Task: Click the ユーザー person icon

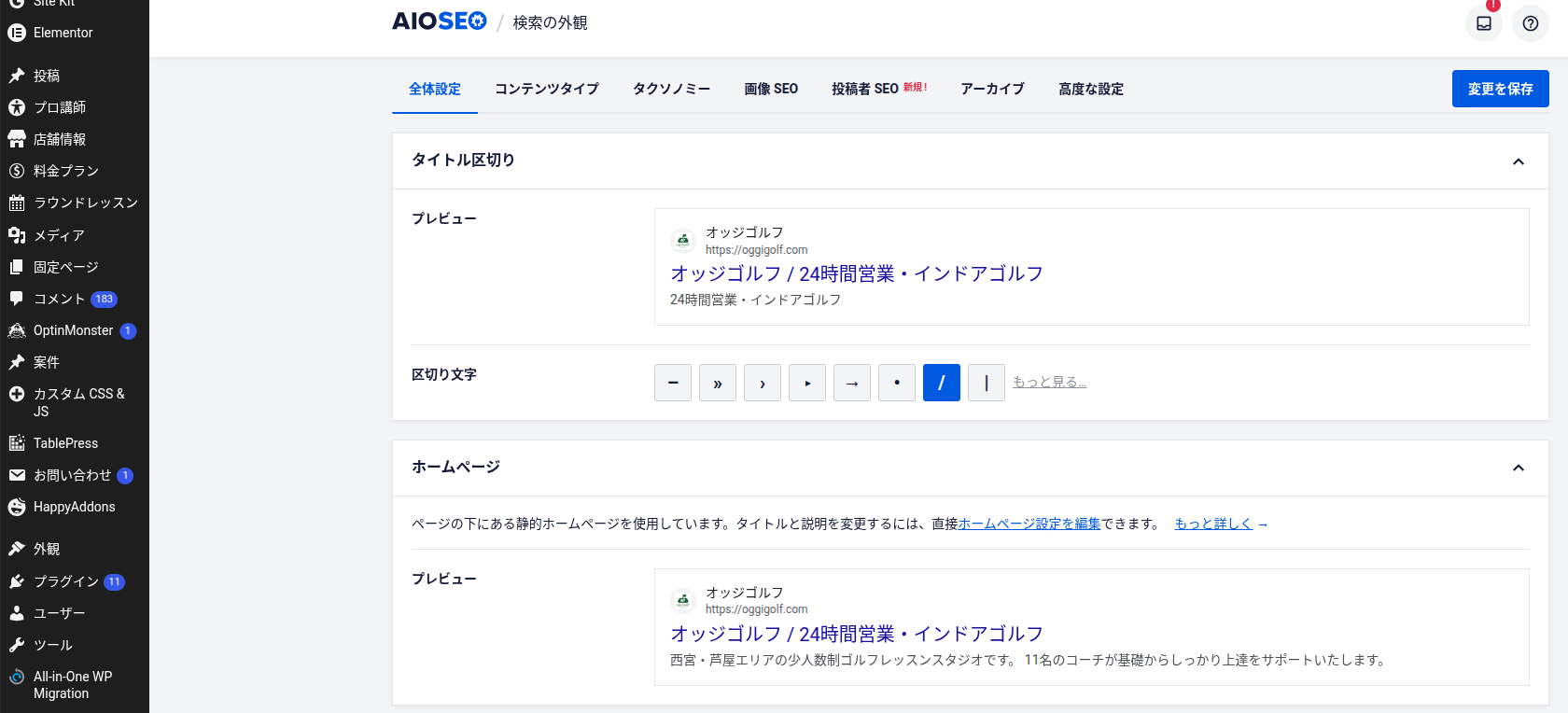Action: click(17, 613)
